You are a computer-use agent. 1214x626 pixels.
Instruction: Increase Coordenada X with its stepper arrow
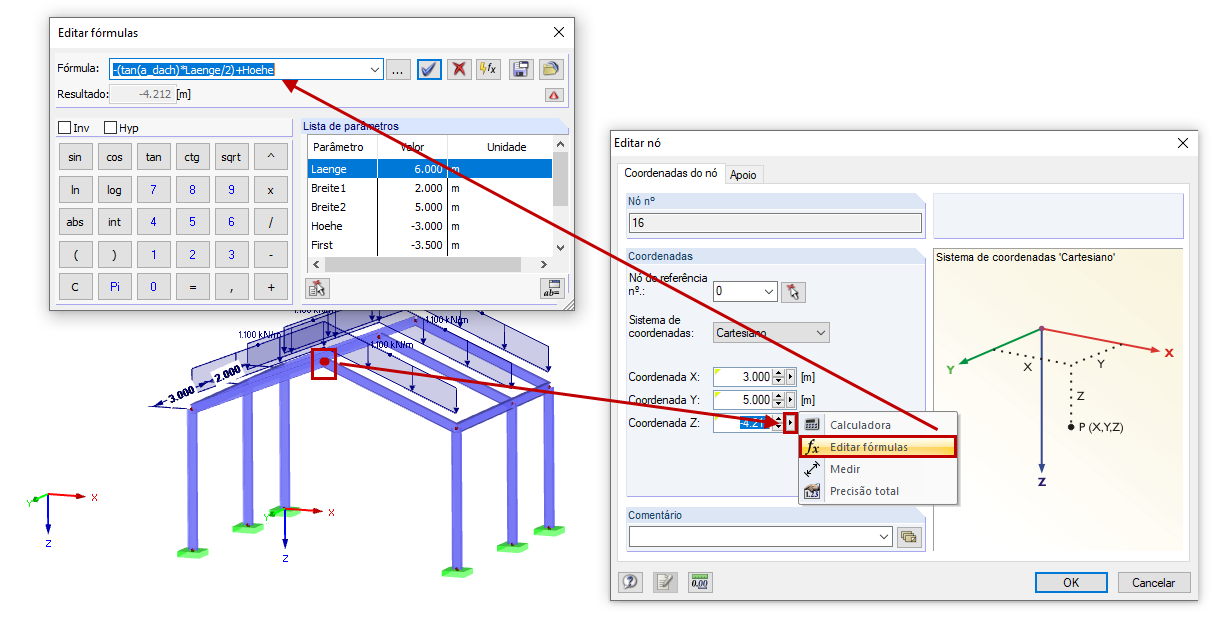pyautogui.click(x=780, y=372)
